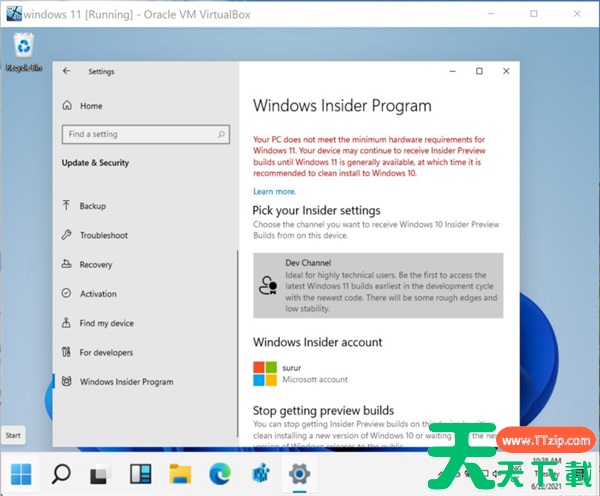Image resolution: width=600 pixels, height=496 pixels.
Task: Click the Update & Security heading
Action: point(95,163)
